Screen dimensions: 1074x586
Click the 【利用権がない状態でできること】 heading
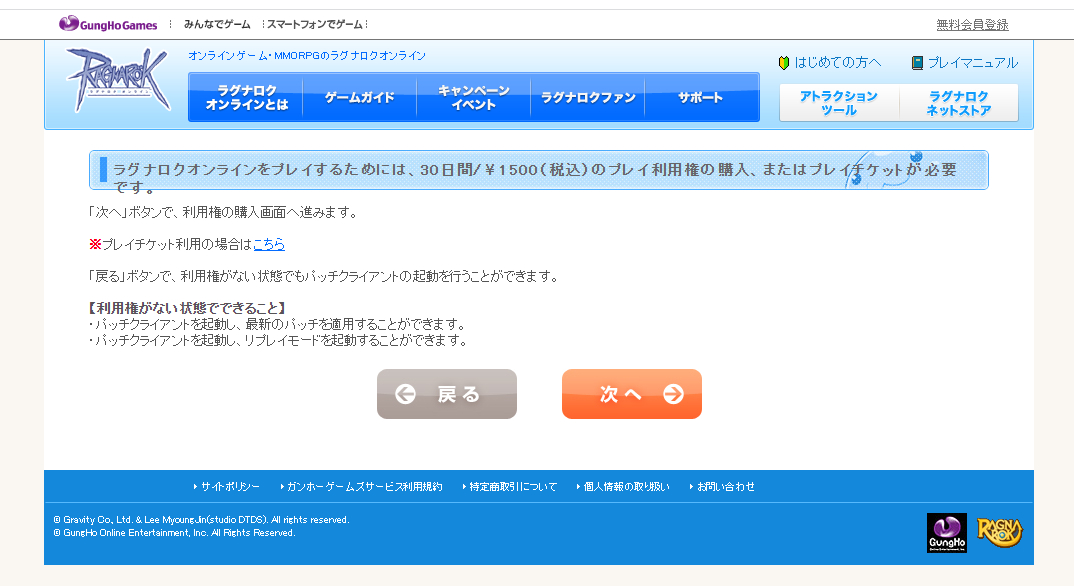[187, 308]
